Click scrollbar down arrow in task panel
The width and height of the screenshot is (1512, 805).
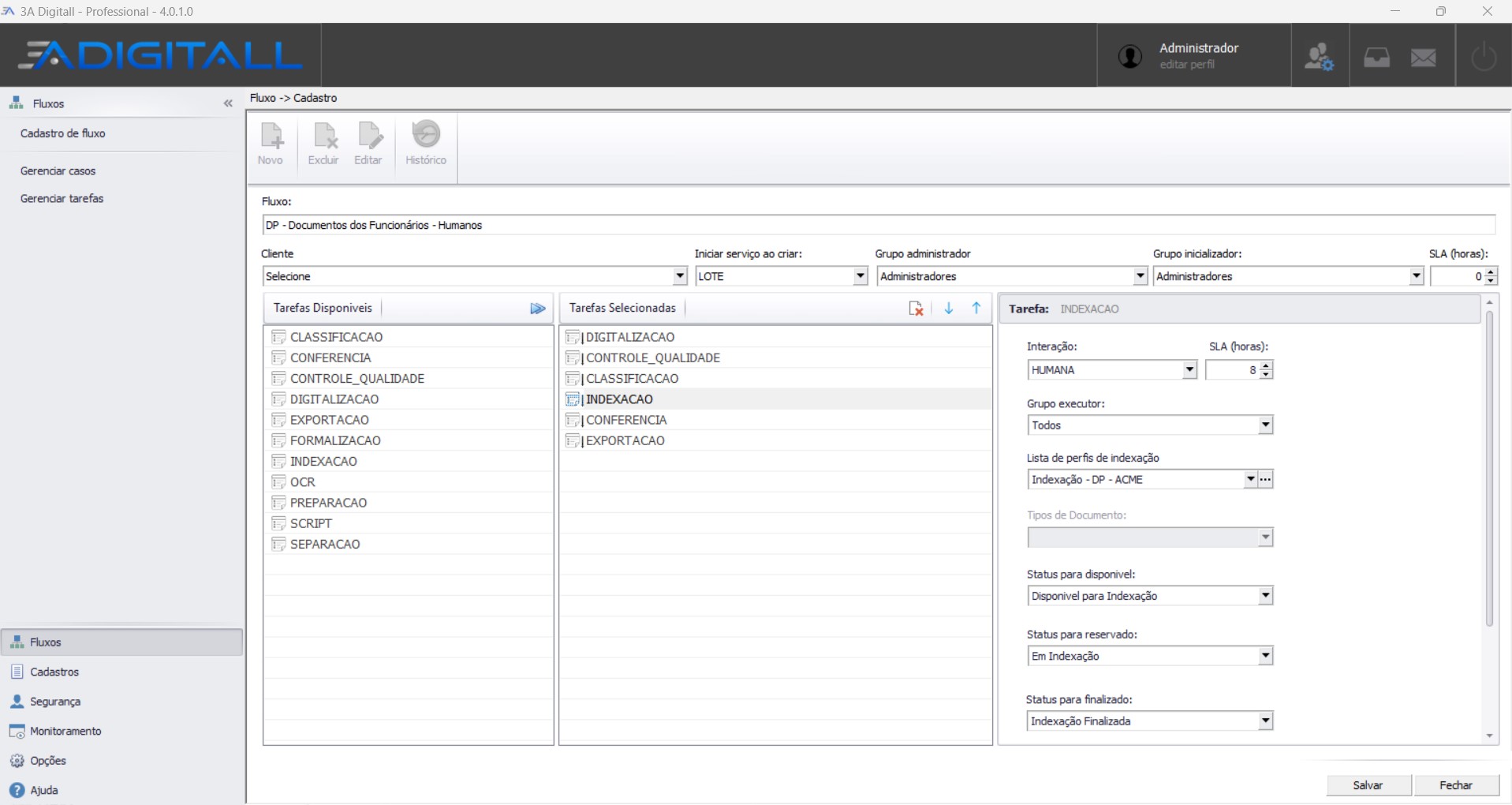(x=1489, y=736)
